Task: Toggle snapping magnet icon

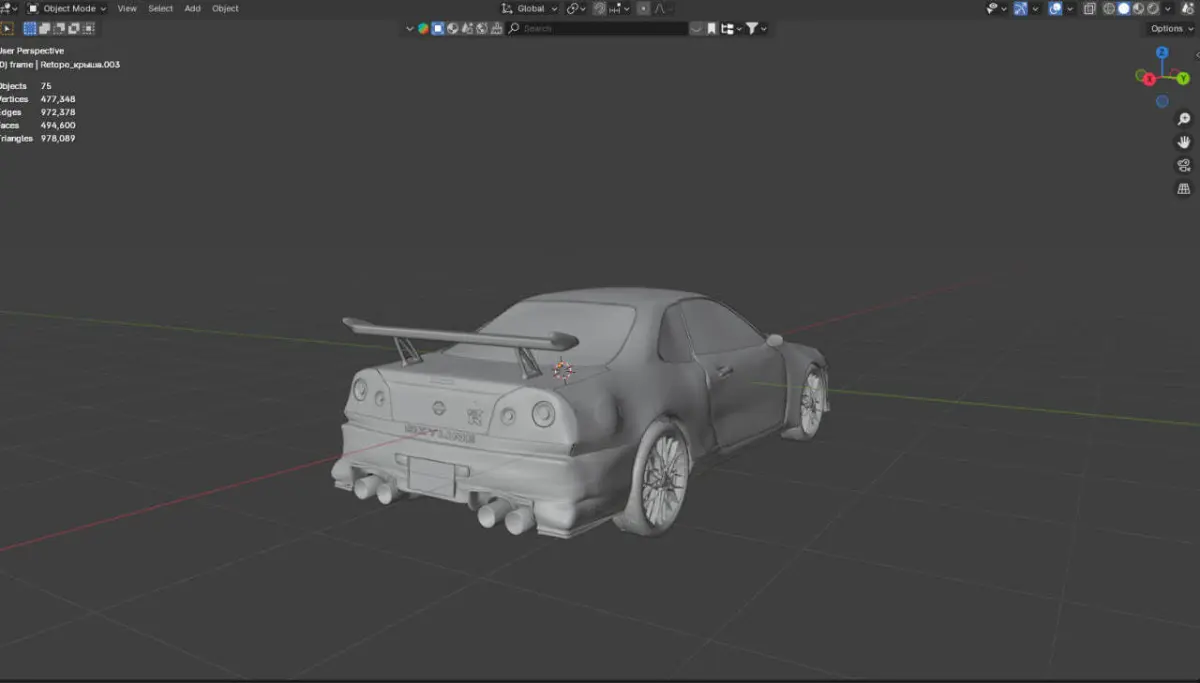Action: 600,8
